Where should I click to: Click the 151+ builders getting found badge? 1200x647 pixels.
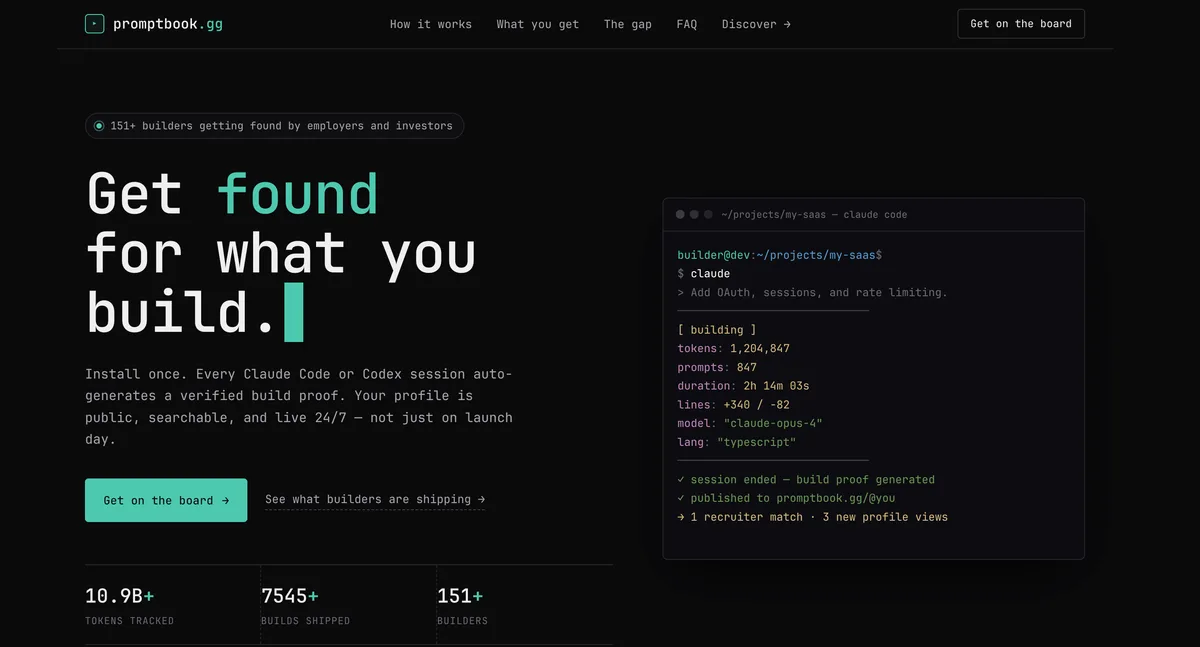(274, 126)
